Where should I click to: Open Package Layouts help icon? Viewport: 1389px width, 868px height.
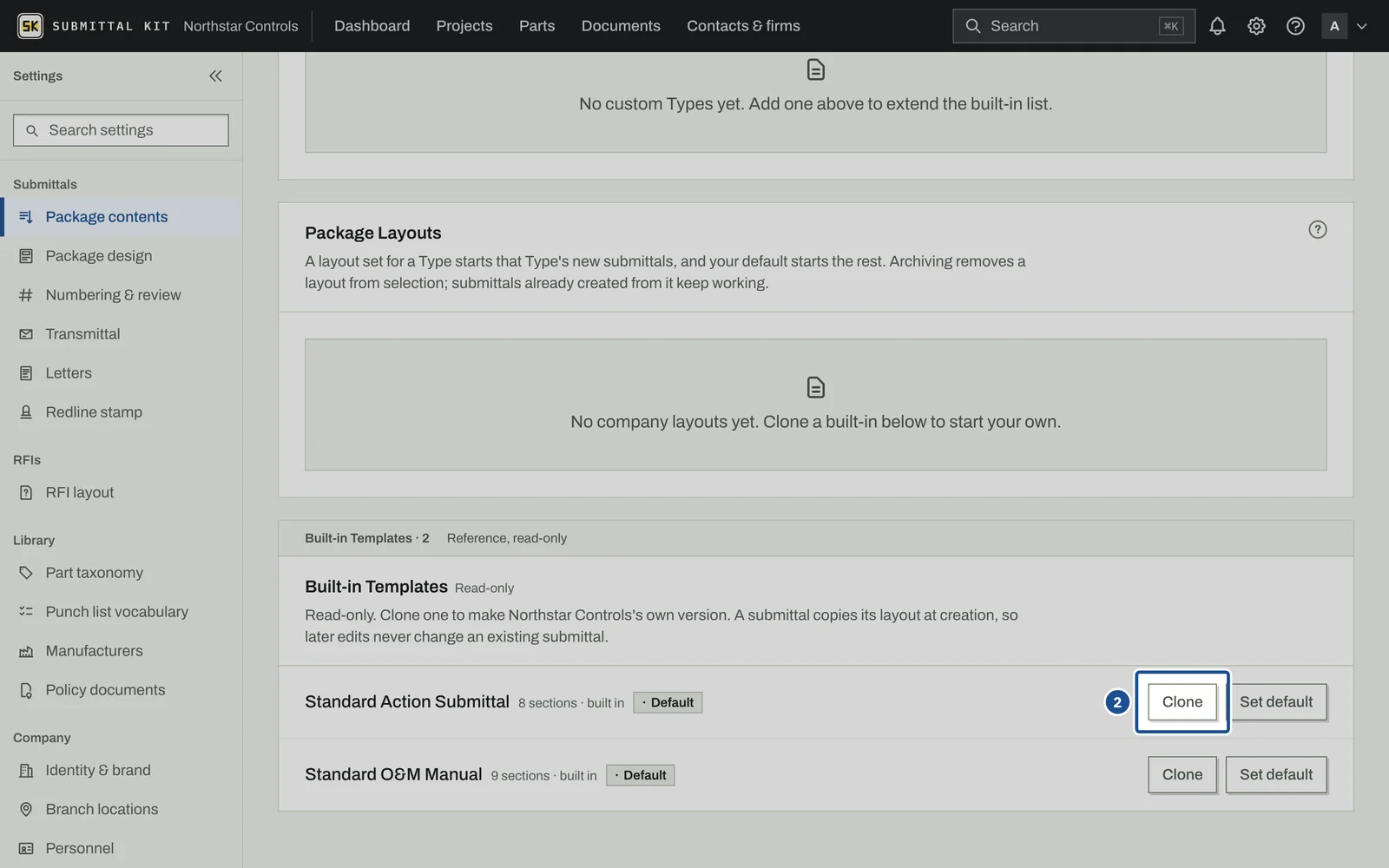tap(1317, 229)
